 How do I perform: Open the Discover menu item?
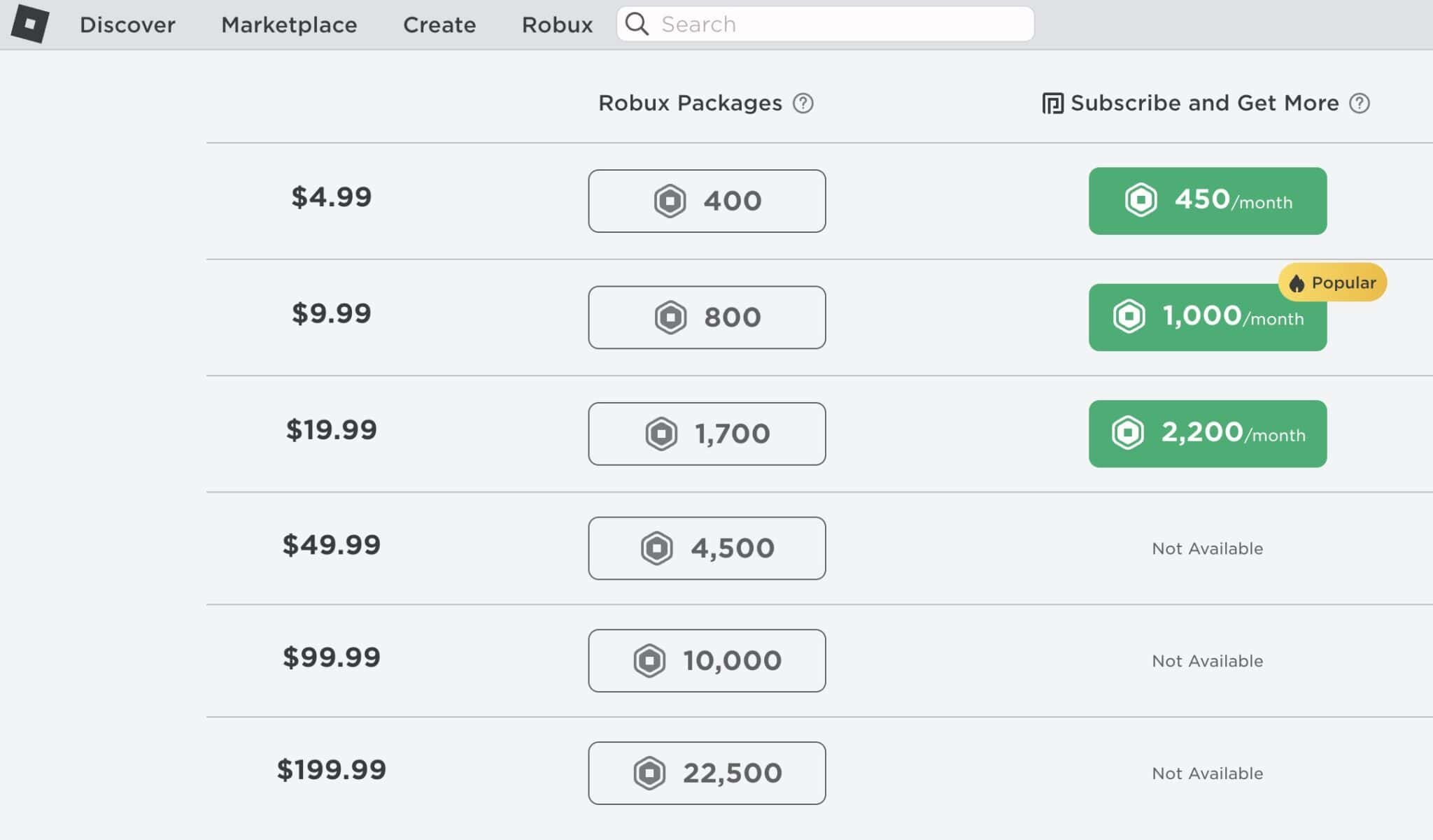pos(127,24)
